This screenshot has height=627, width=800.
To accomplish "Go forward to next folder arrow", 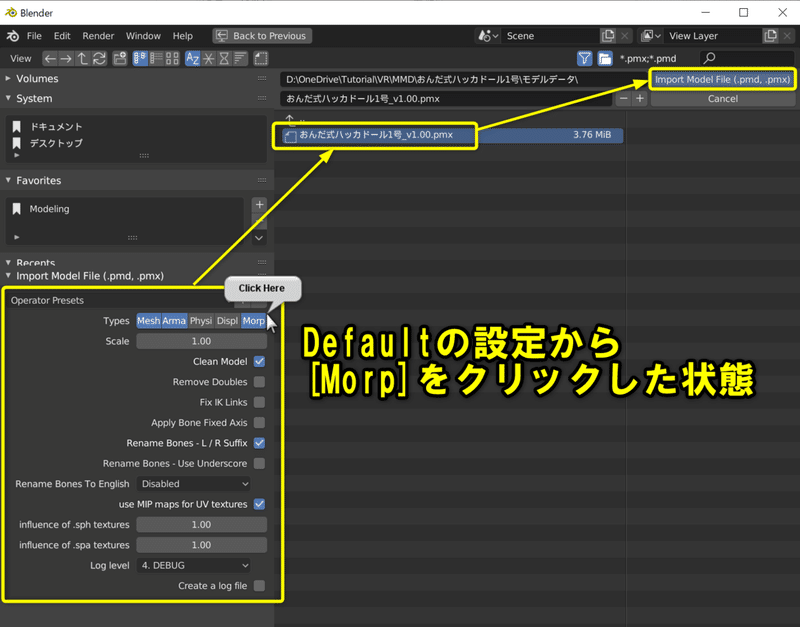I will pyautogui.click(x=66, y=59).
